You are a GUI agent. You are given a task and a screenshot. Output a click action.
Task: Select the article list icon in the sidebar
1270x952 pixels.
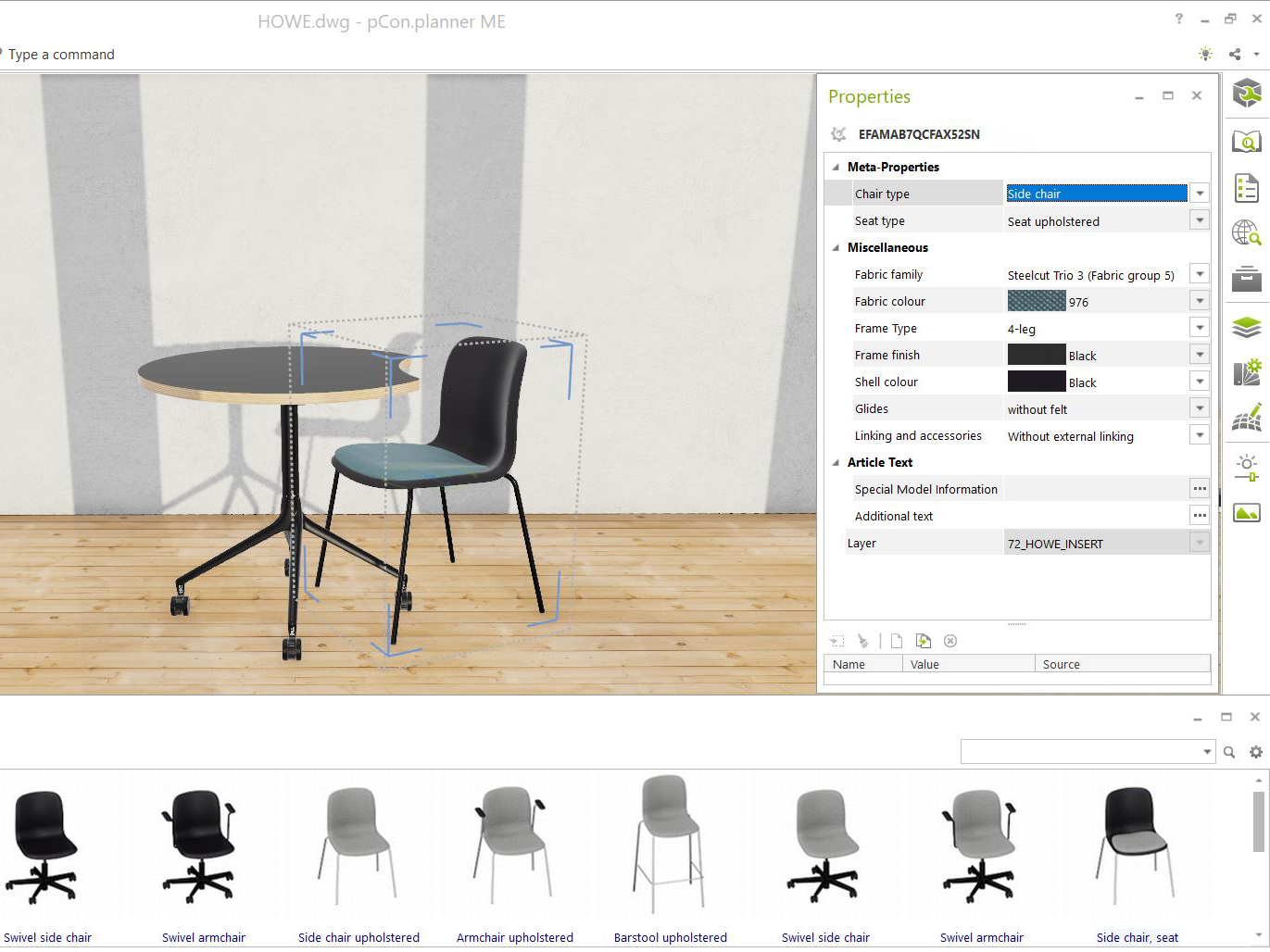(1247, 187)
